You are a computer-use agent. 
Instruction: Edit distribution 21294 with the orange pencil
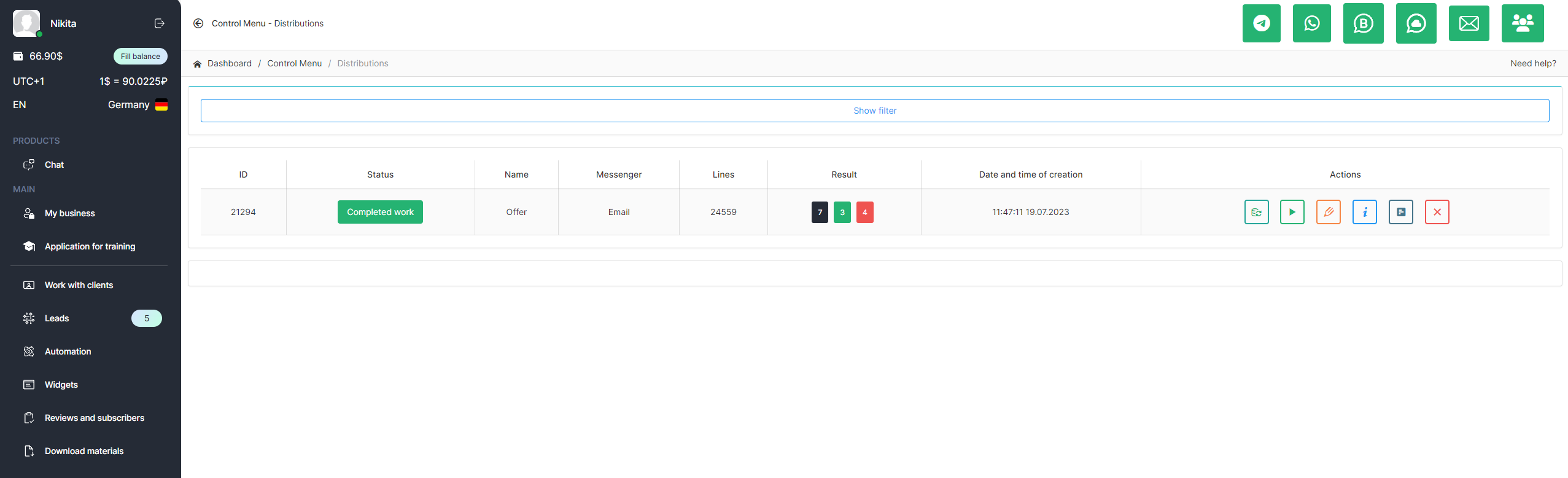(x=1328, y=212)
